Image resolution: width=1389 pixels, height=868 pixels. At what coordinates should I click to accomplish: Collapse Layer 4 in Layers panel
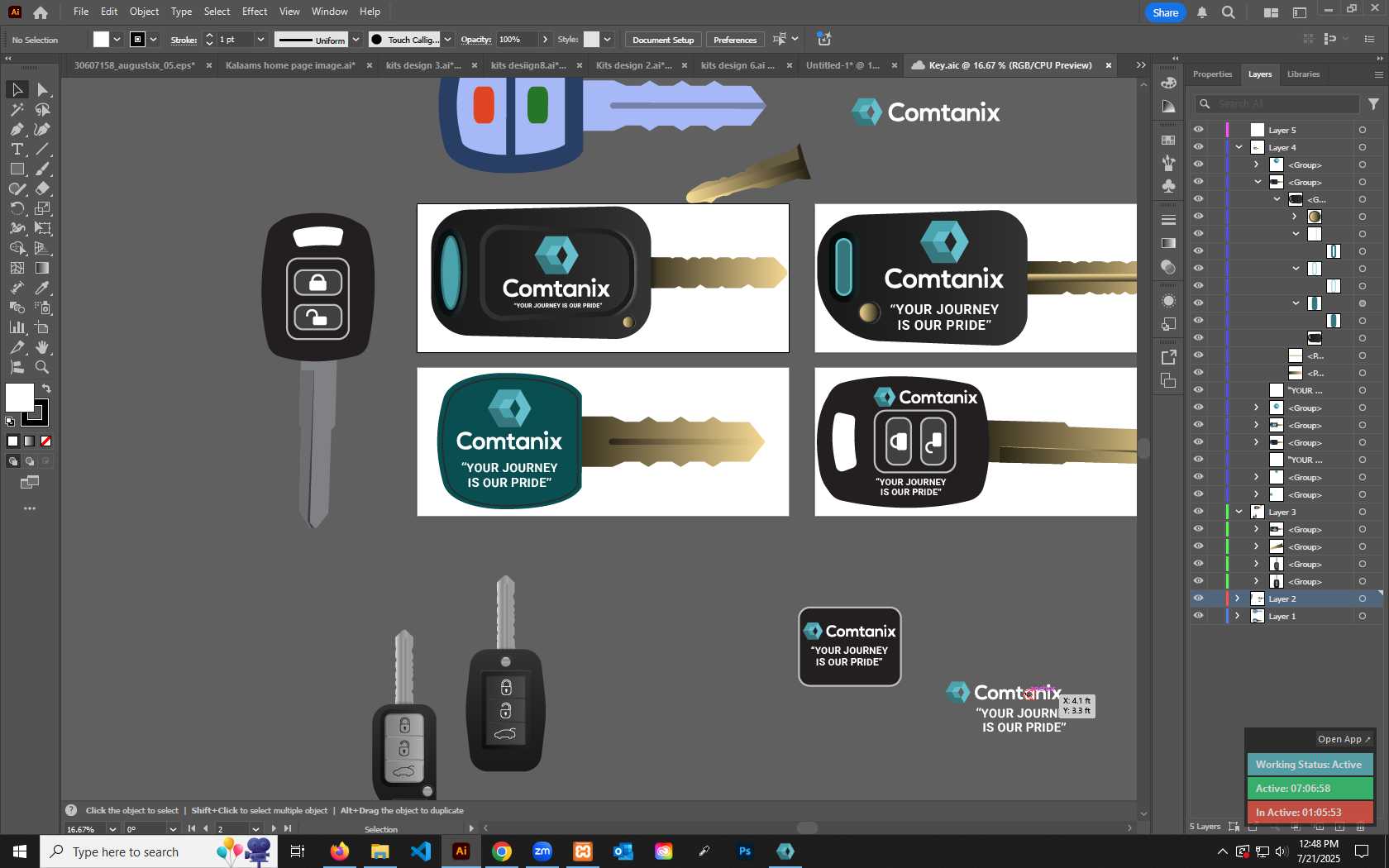click(1239, 147)
